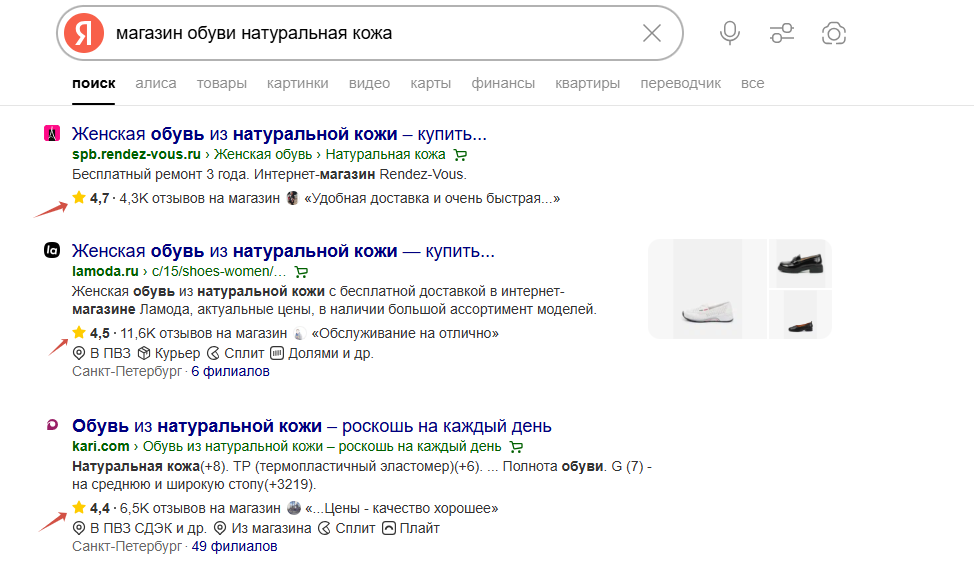Open image search camera icon

coord(834,33)
